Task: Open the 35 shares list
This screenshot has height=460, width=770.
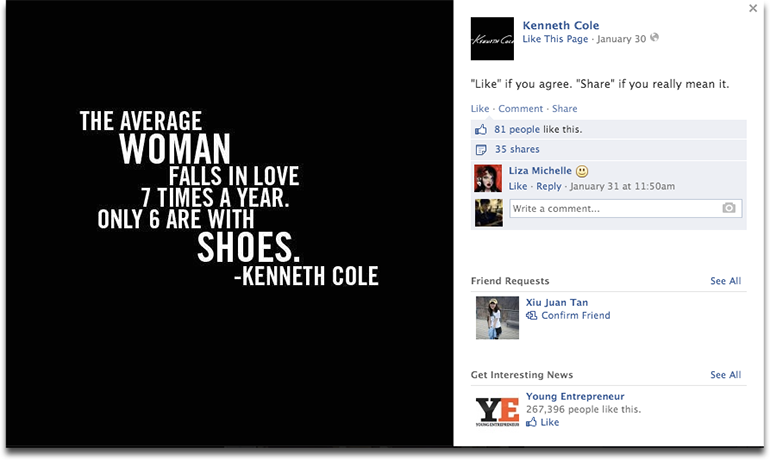Action: [517, 149]
